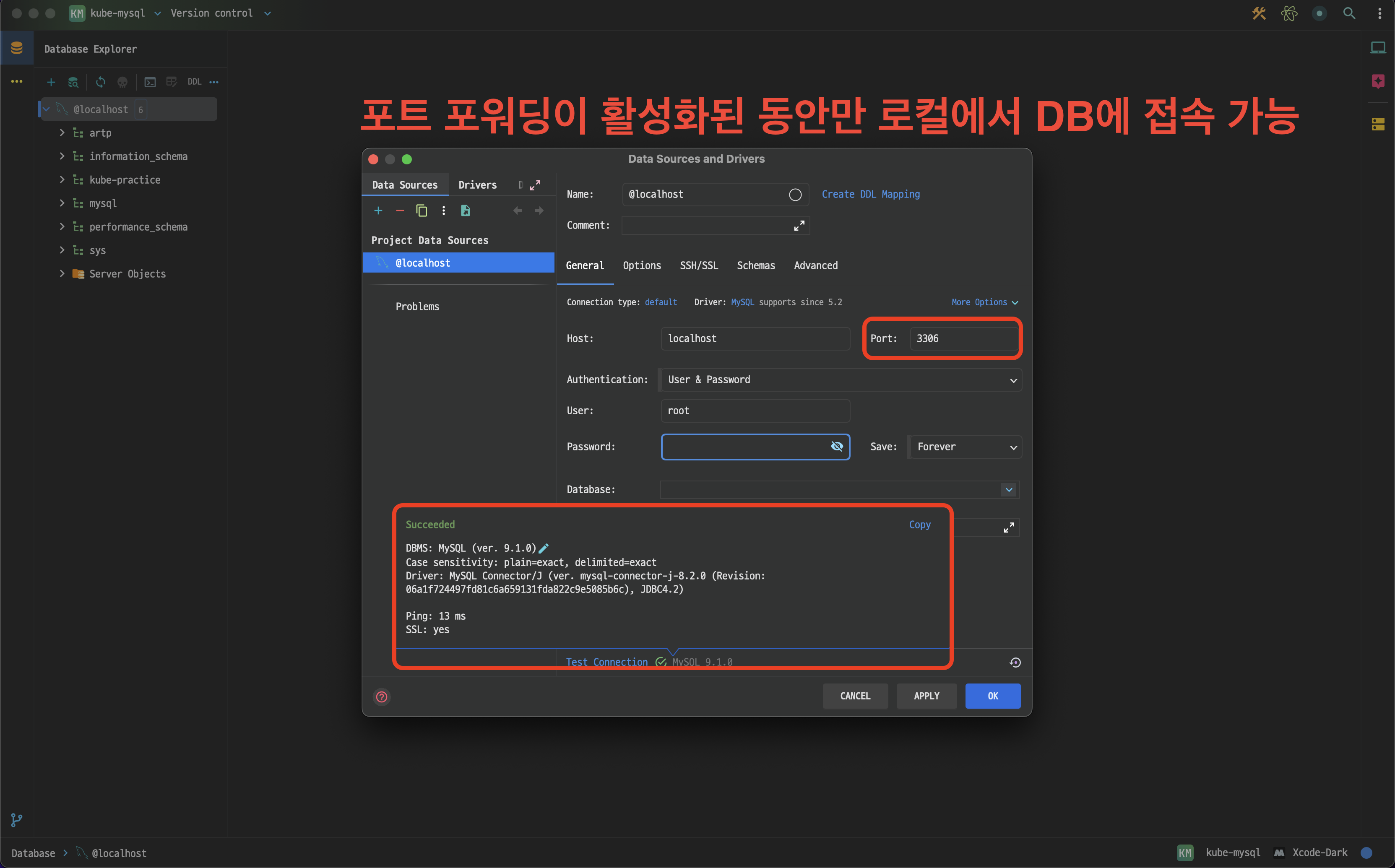Click the Test Connection link
1395x868 pixels.
(606, 662)
